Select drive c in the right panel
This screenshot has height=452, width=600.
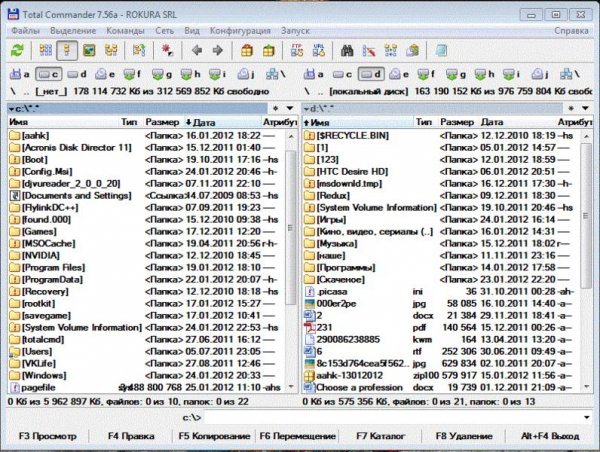(342, 74)
